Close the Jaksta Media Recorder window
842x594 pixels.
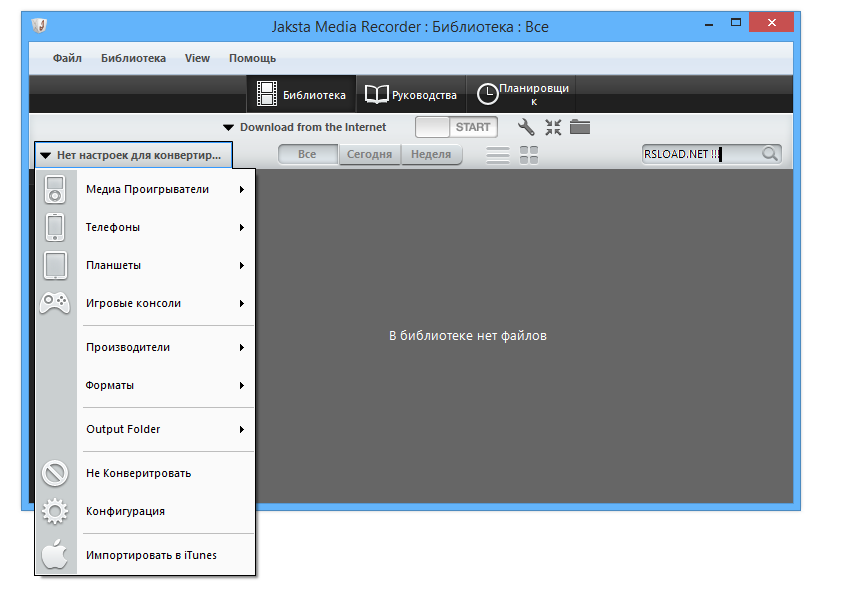tap(772, 23)
